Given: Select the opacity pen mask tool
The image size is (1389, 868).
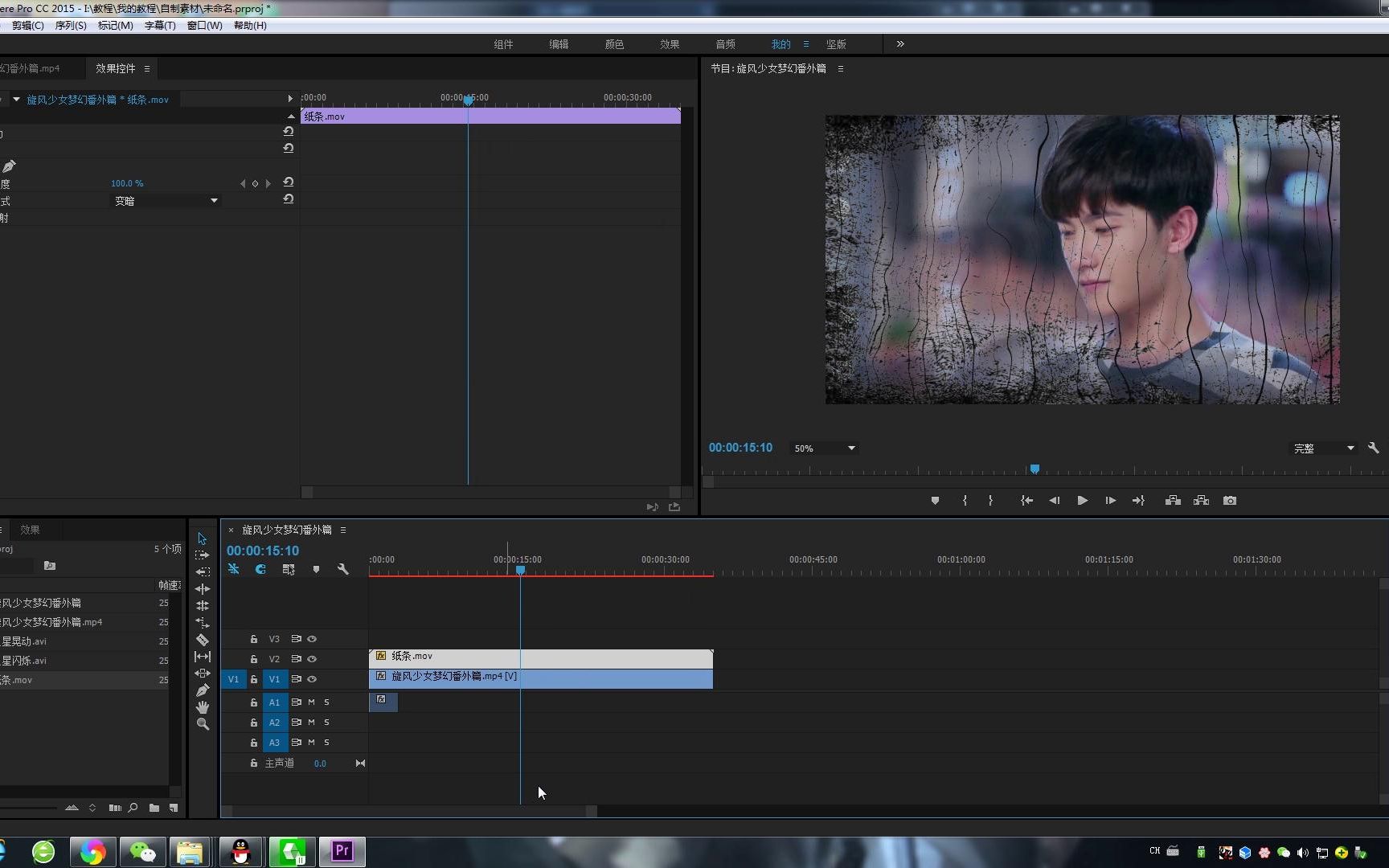Looking at the screenshot, I should [x=9, y=166].
